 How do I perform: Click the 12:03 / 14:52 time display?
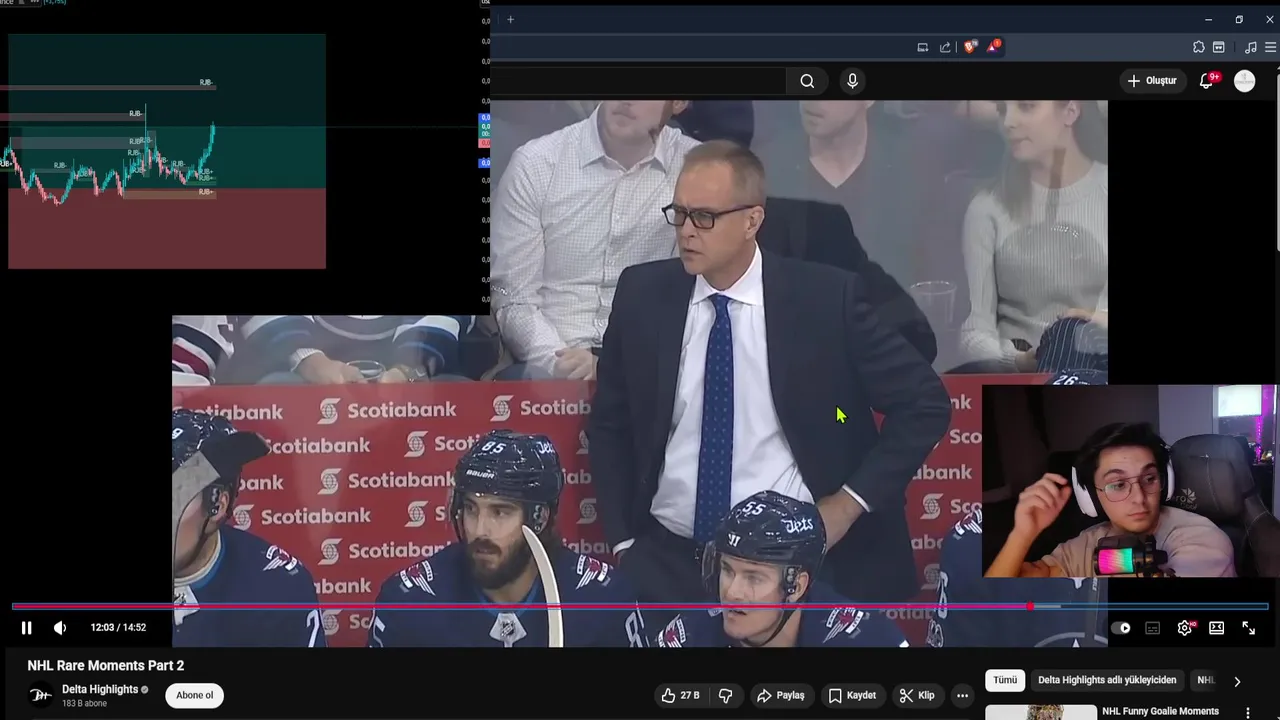tap(118, 628)
